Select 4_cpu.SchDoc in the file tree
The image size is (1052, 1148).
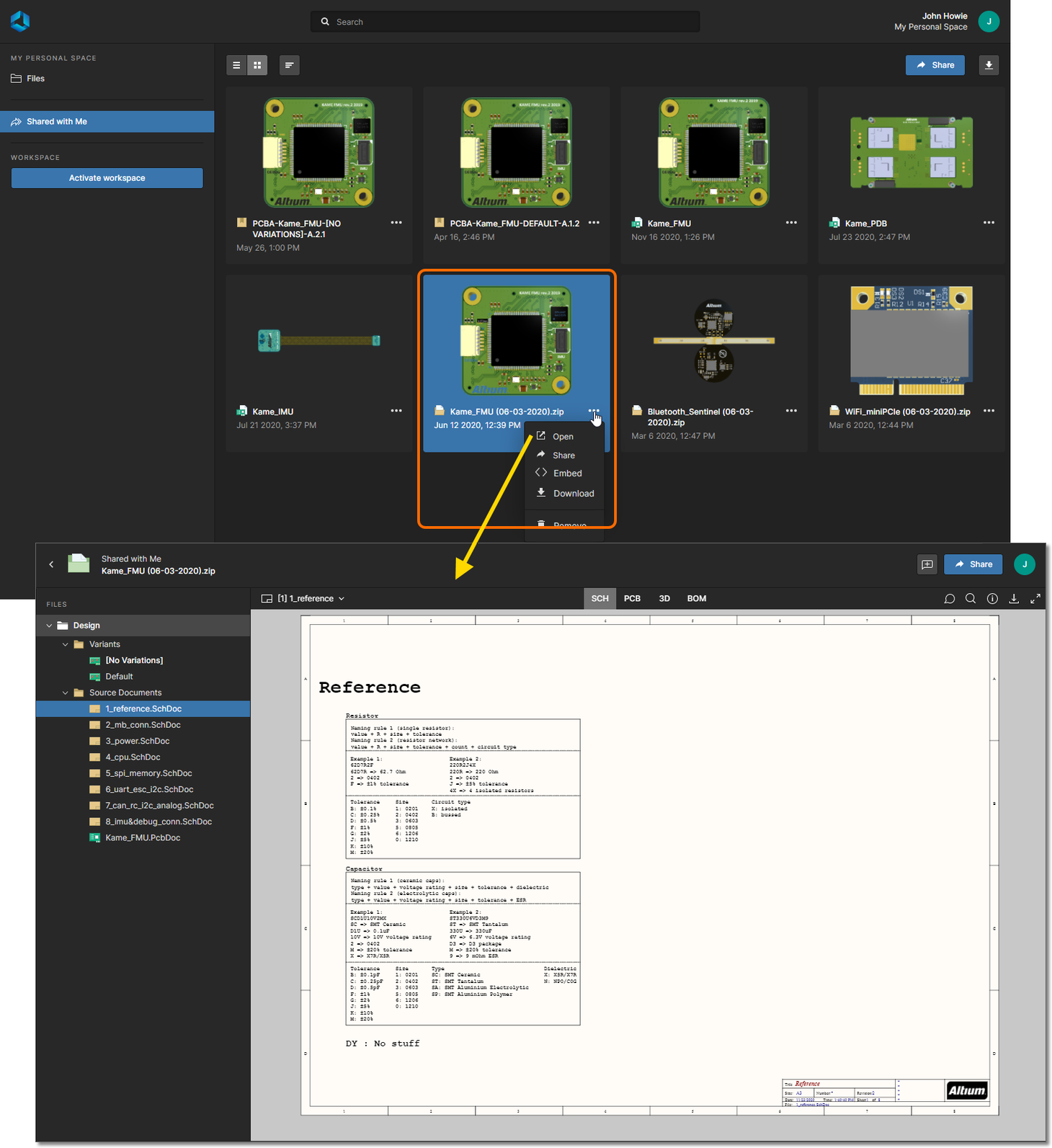[133, 757]
